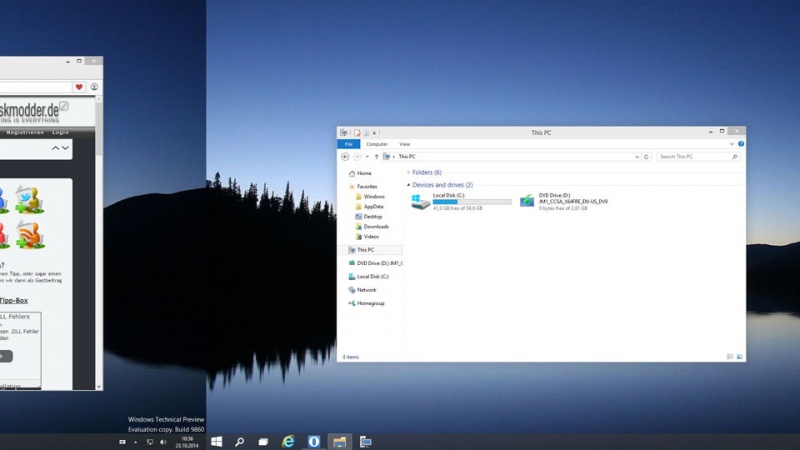Select Downloads in Favorites list
Image resolution: width=800 pixels, height=450 pixels.
tap(376, 226)
